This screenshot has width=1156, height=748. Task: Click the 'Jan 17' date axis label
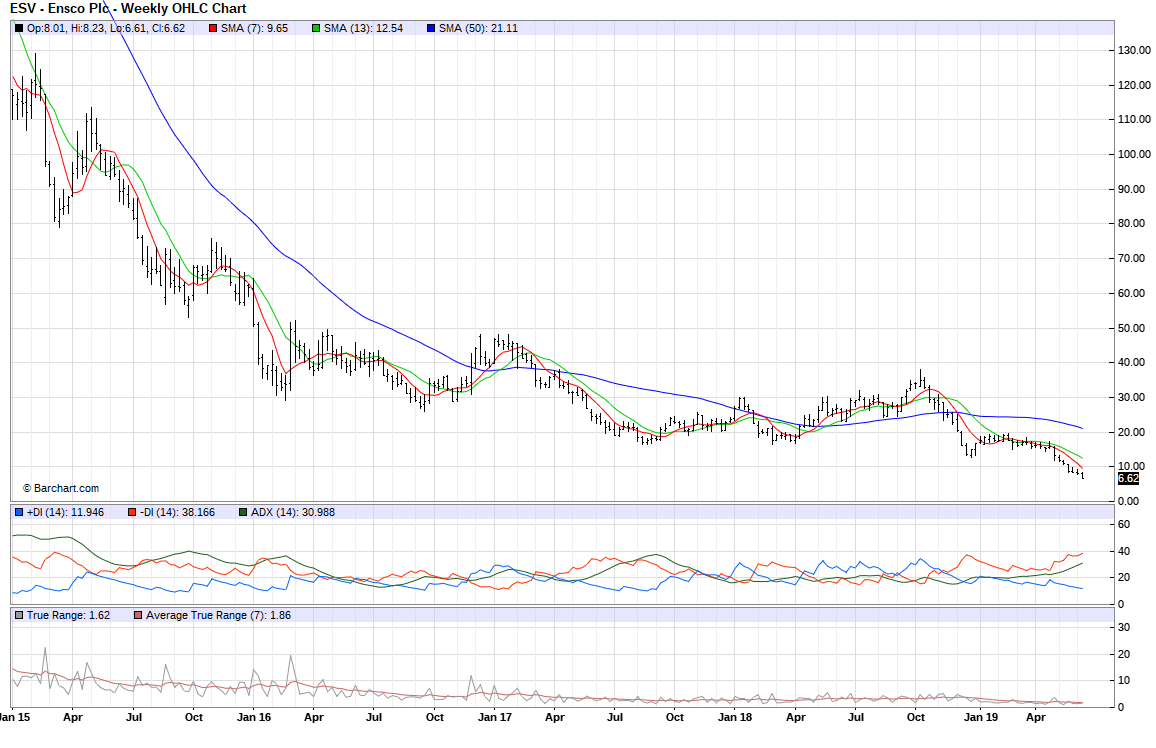[x=495, y=717]
